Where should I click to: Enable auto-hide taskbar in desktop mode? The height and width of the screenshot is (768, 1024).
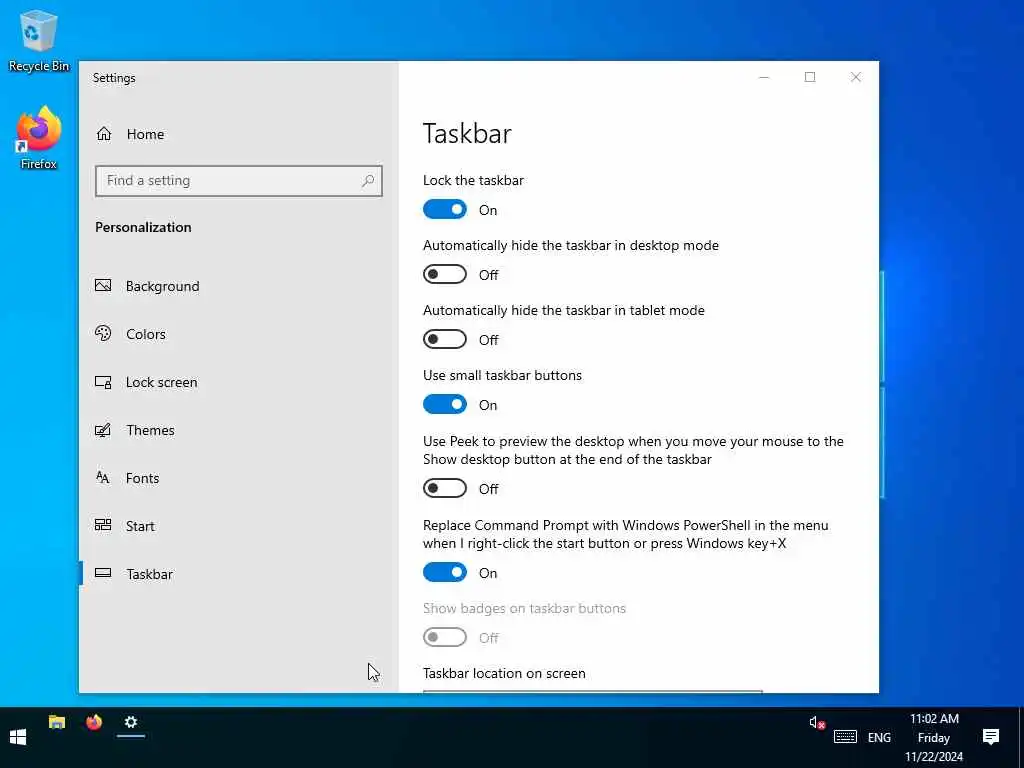(445, 274)
